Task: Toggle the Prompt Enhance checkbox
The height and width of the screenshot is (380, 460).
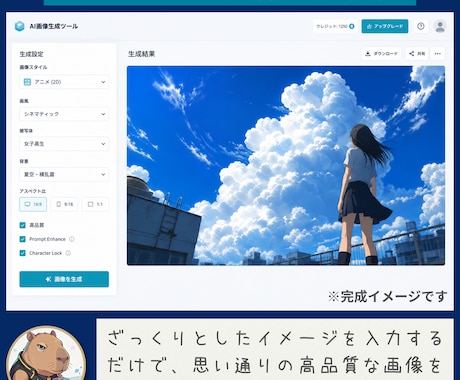Action: (22, 239)
